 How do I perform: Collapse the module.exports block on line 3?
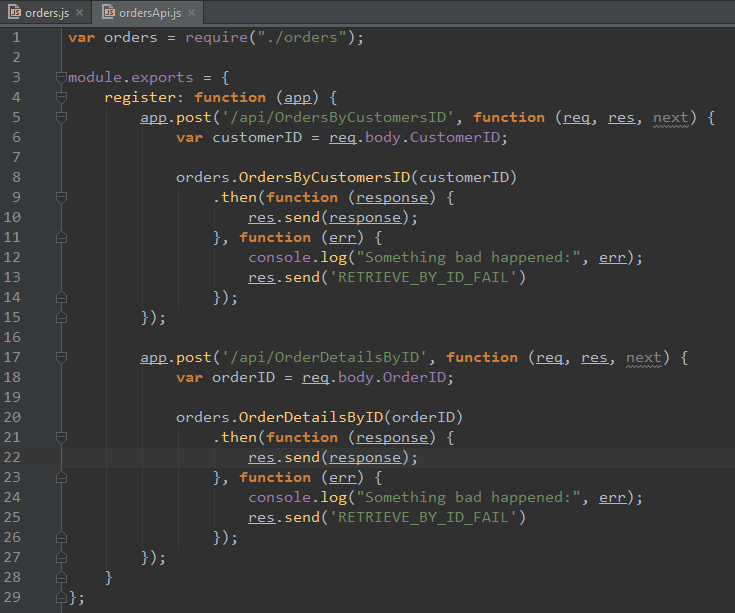coord(61,77)
